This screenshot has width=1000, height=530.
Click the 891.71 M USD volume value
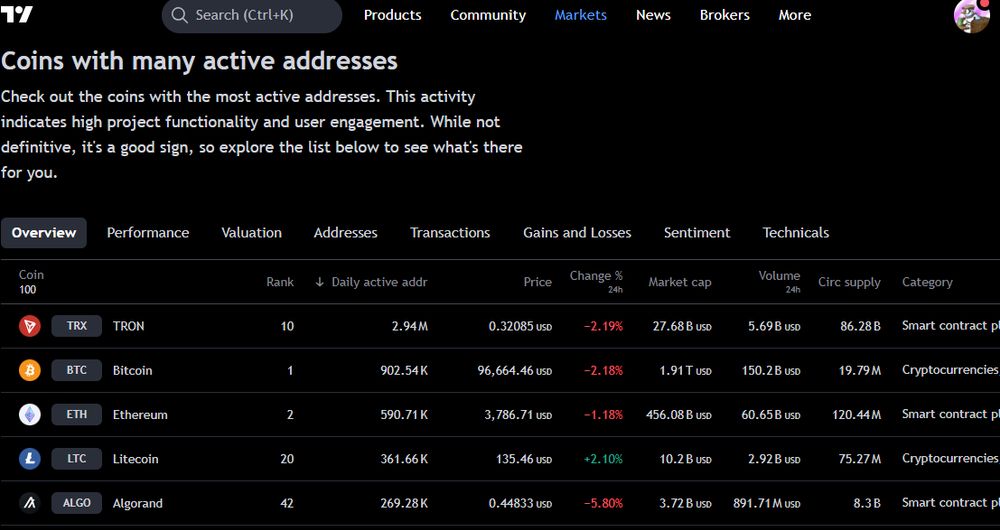click(767, 503)
